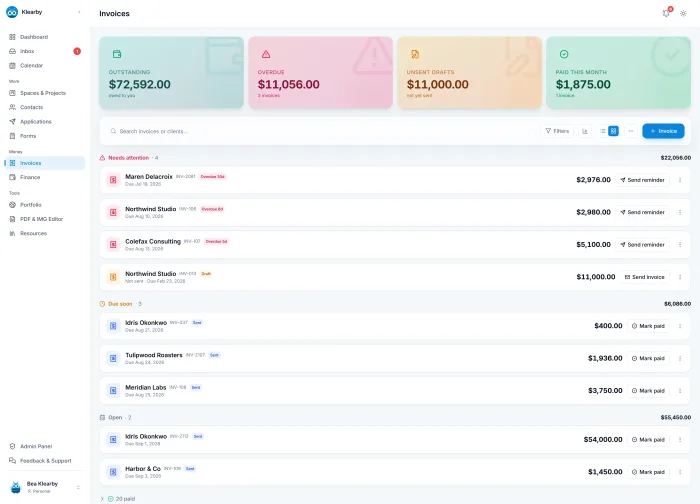Image resolution: width=700 pixels, height=504 pixels.
Task: Click the Portfolio sidebar icon
Action: pyautogui.click(x=12, y=205)
